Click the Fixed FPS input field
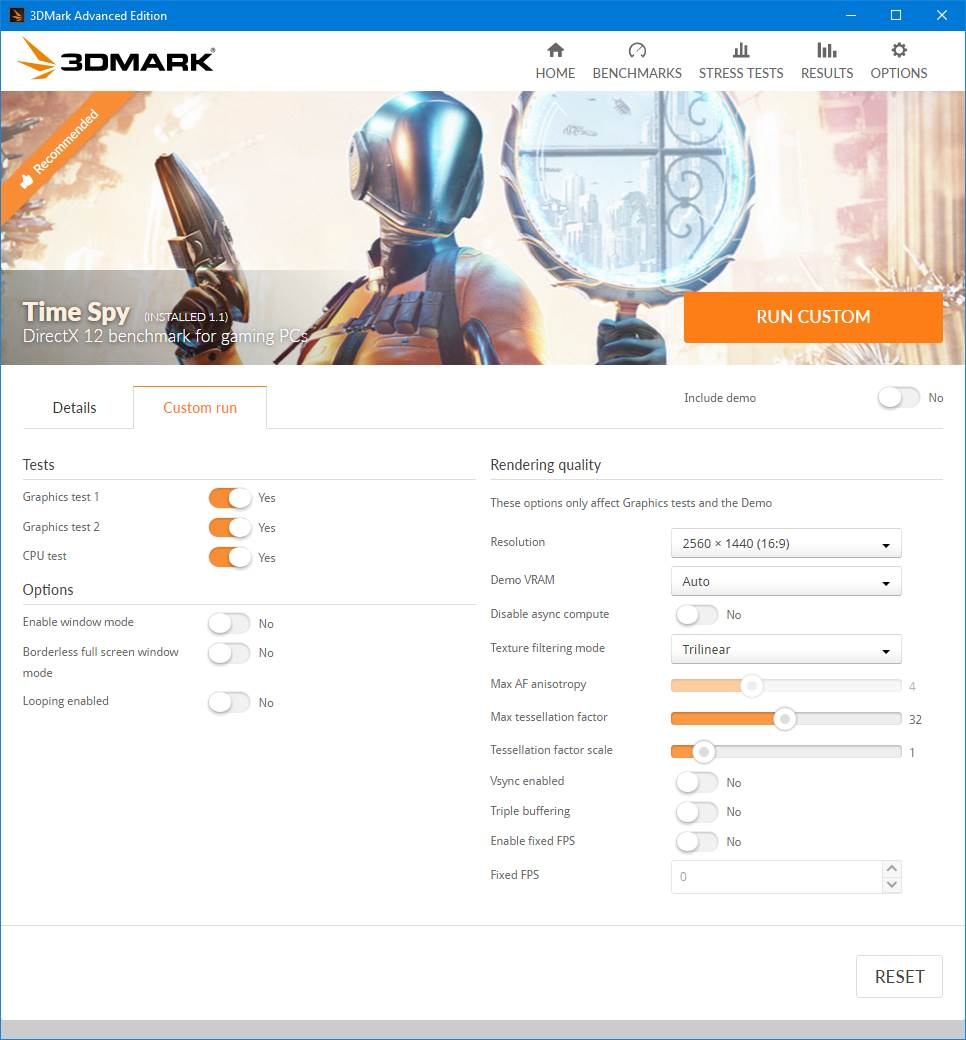Image resolution: width=966 pixels, height=1040 pixels. point(777,877)
